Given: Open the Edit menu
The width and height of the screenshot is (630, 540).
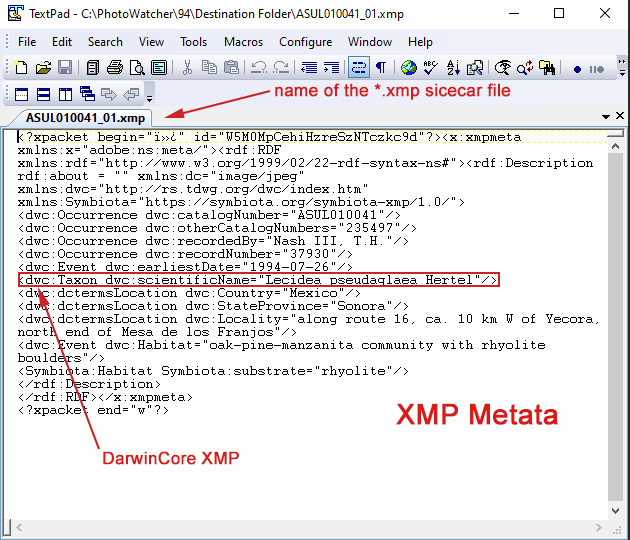Looking at the screenshot, I should [x=62, y=42].
